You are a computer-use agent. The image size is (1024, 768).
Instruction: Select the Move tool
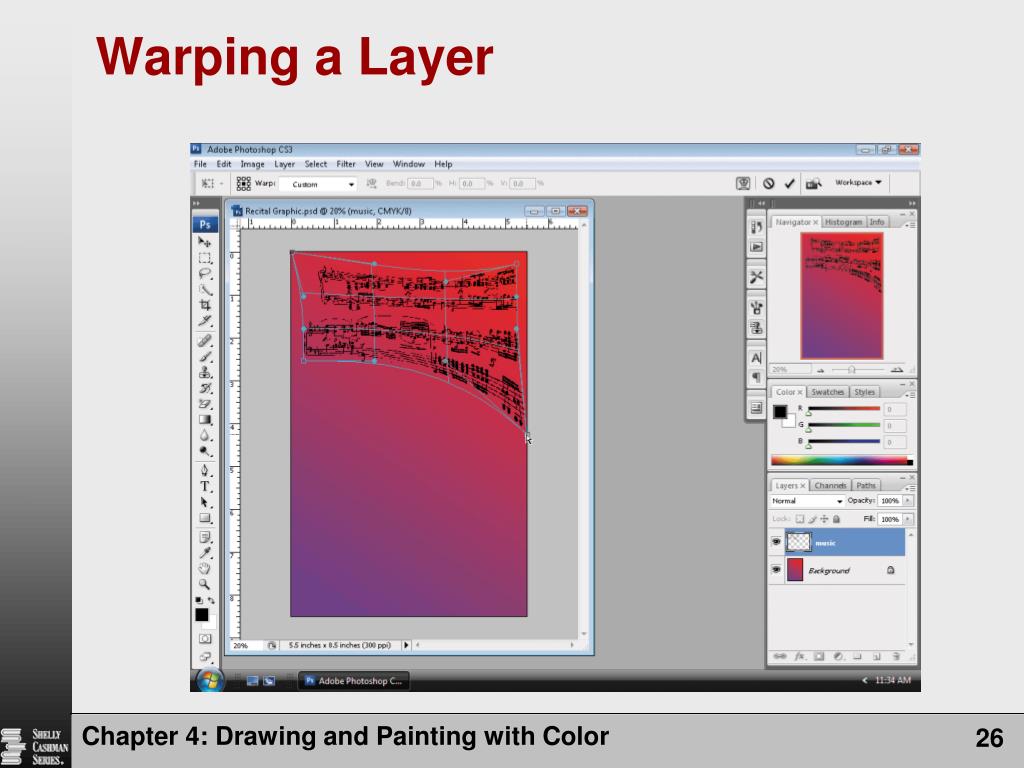click(204, 242)
